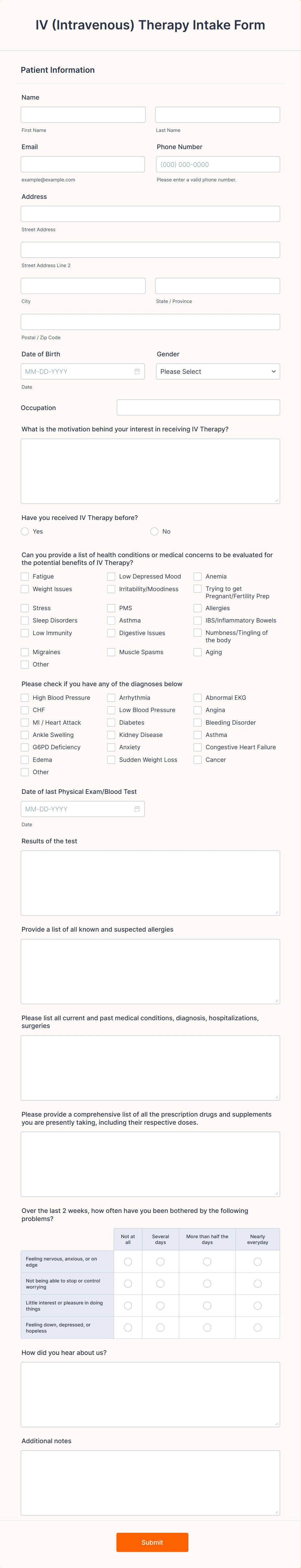The height and width of the screenshot is (1568, 301).
Task: Select No for prior IV Therapy
Action: 155,531
